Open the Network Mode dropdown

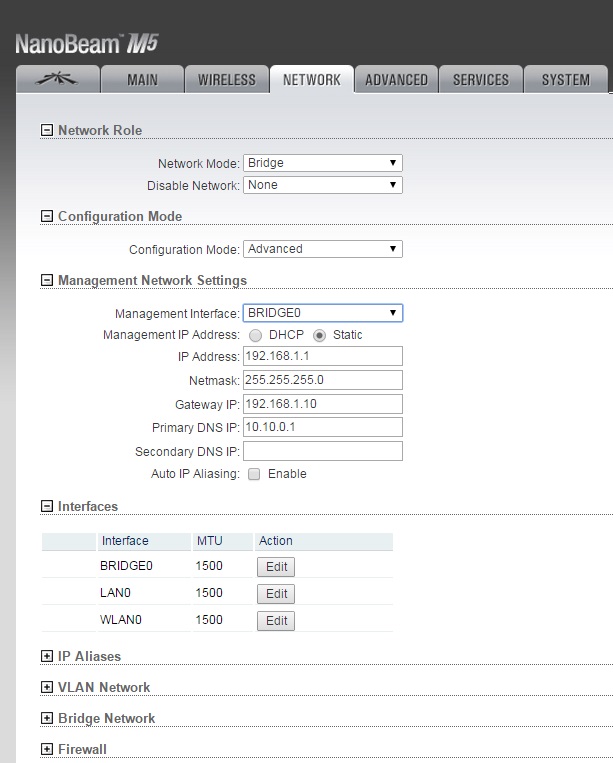pos(322,163)
